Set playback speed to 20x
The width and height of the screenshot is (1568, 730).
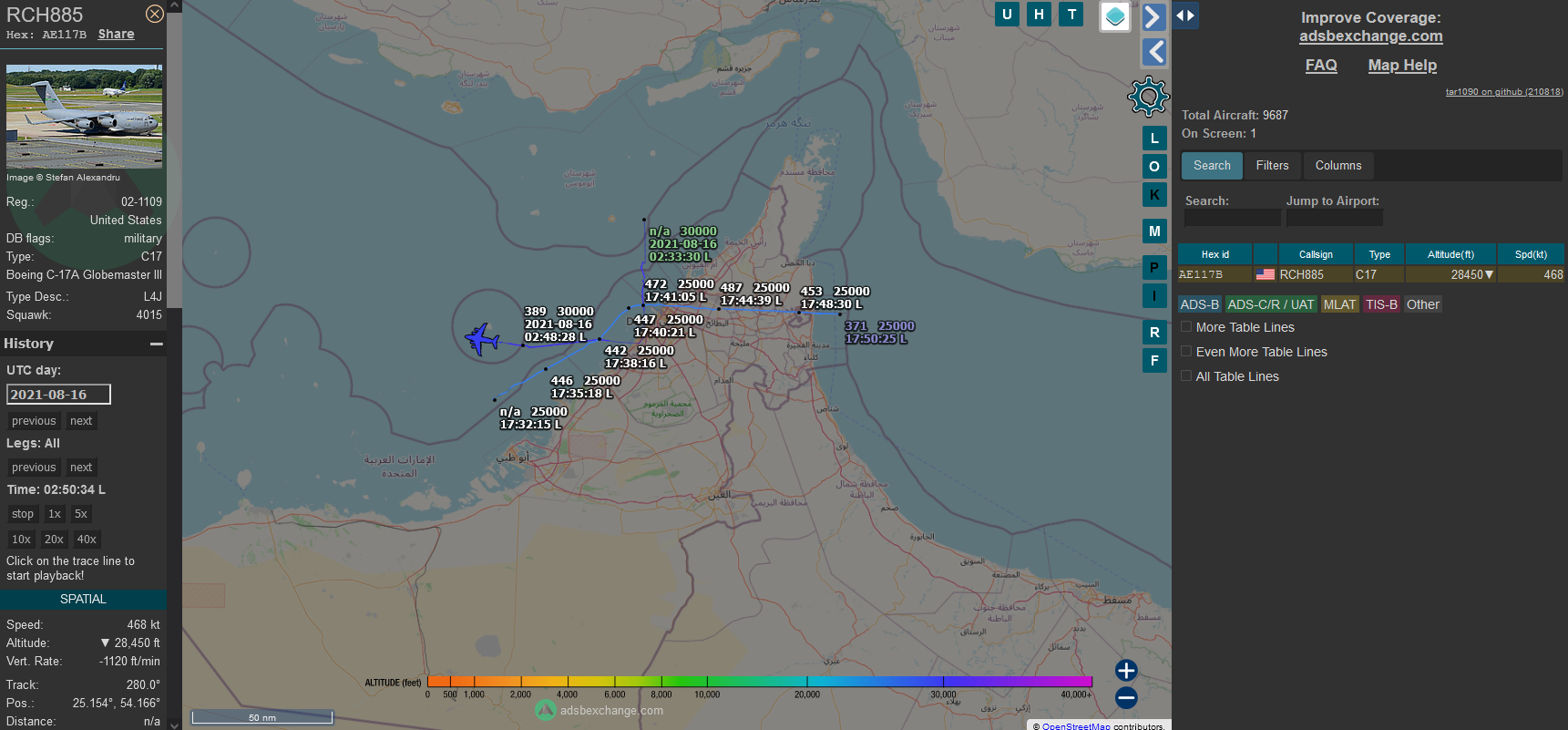54,539
